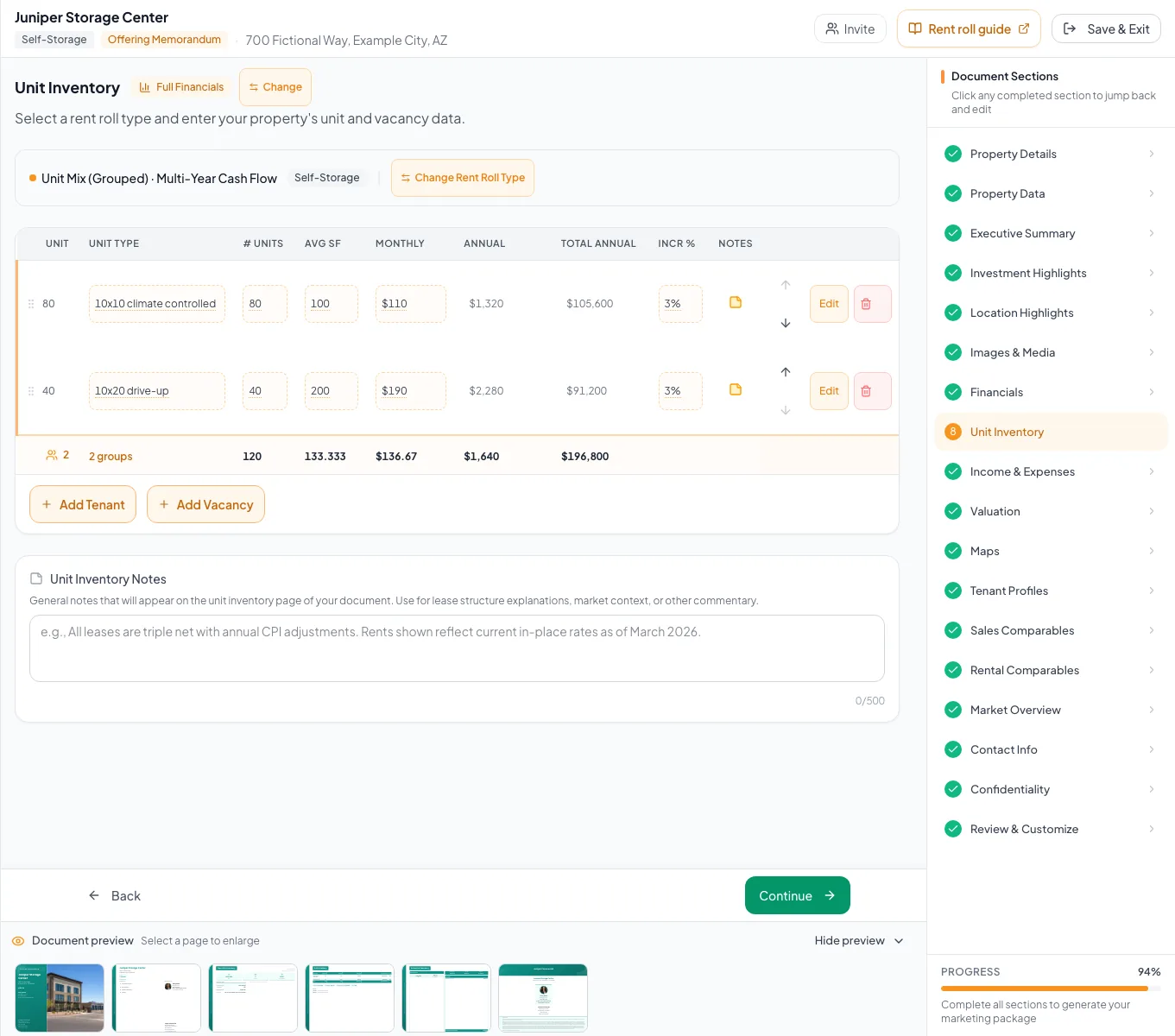Click the Unit Inventory Notes document icon
This screenshot has height=1036, width=1175.
pyautogui.click(x=36, y=578)
